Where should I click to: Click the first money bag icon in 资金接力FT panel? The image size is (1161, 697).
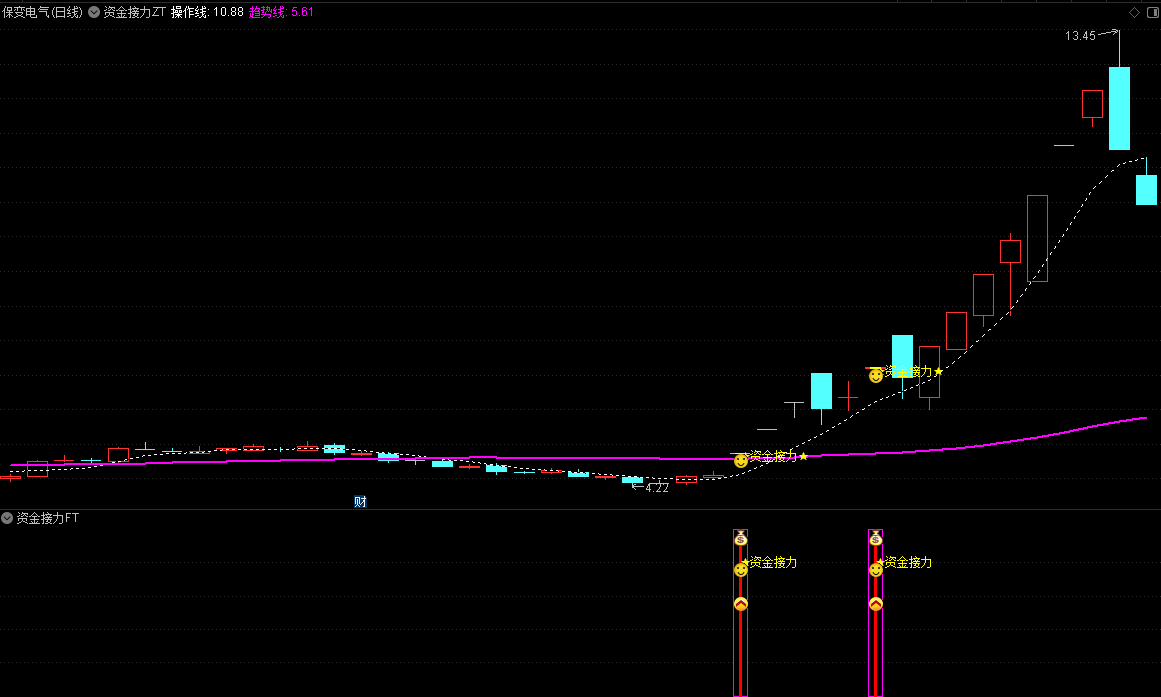(x=740, y=538)
